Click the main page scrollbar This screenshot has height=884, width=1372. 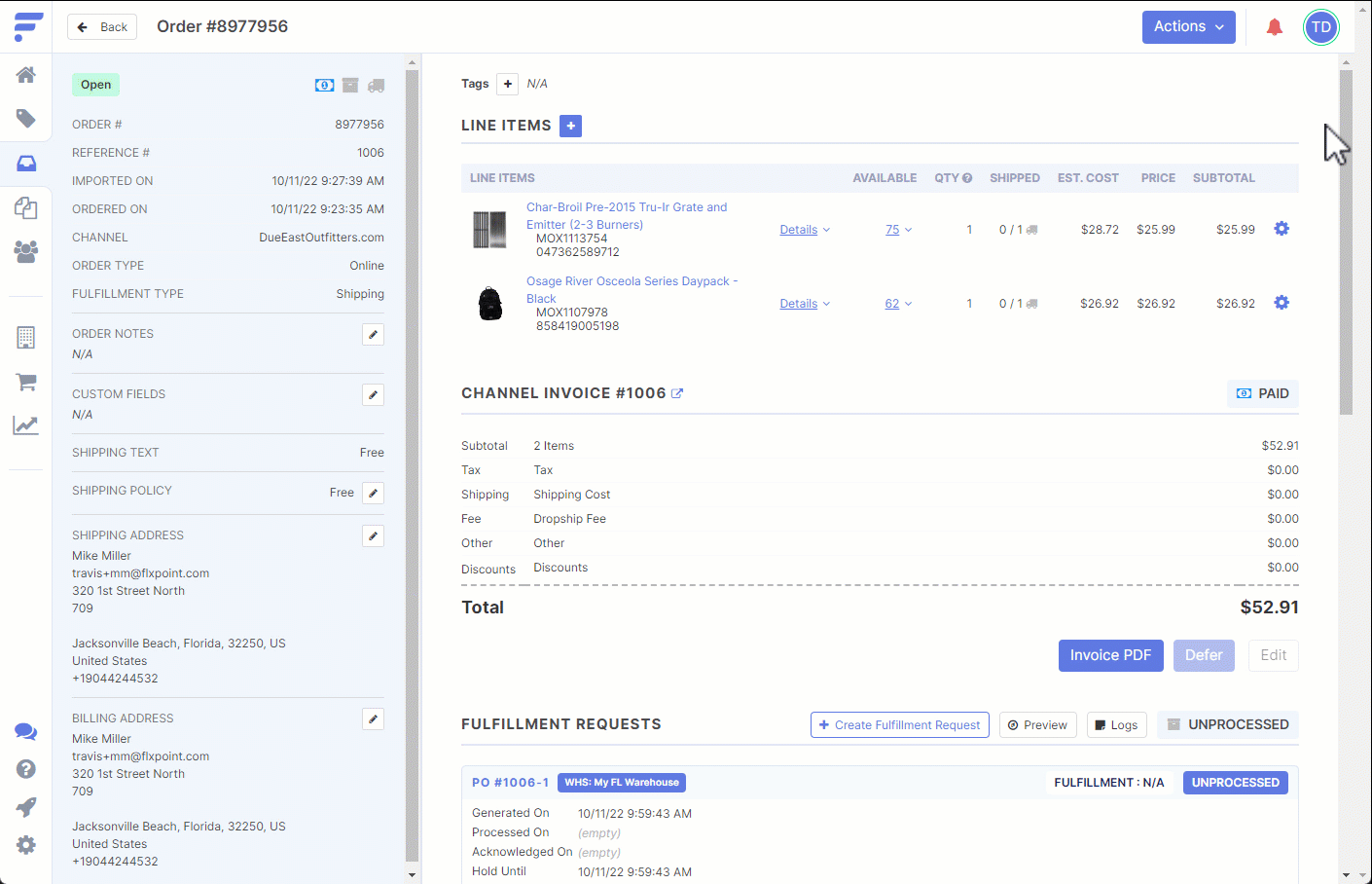[1346, 241]
